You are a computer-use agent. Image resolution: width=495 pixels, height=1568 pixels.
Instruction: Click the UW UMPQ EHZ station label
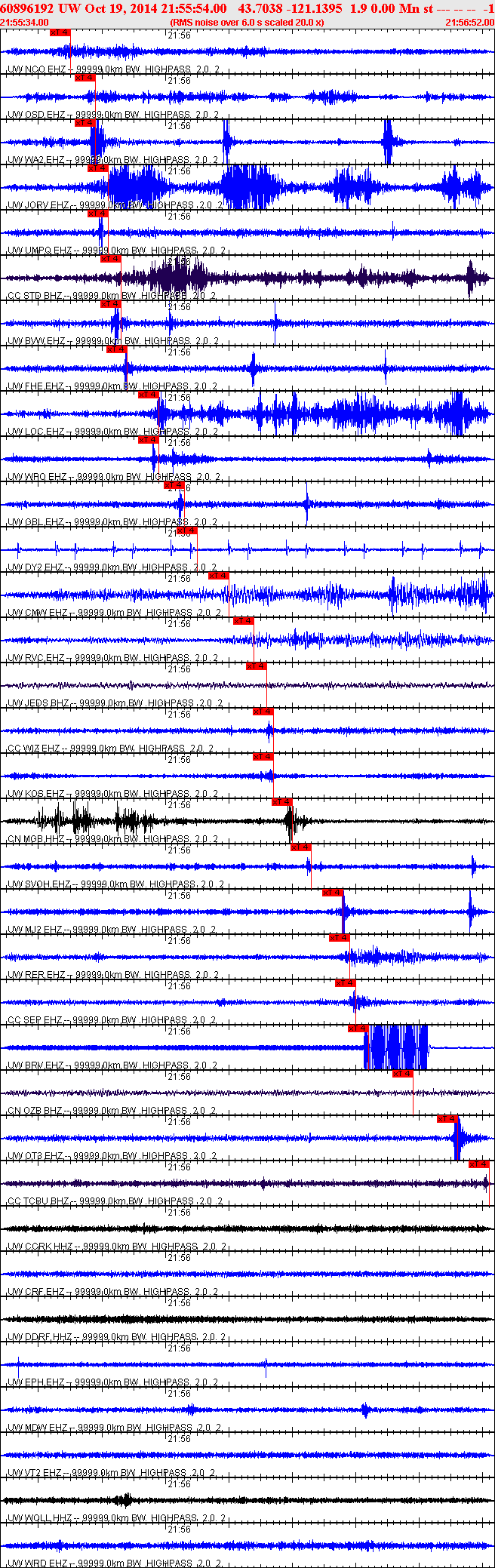pyautogui.click(x=39, y=251)
